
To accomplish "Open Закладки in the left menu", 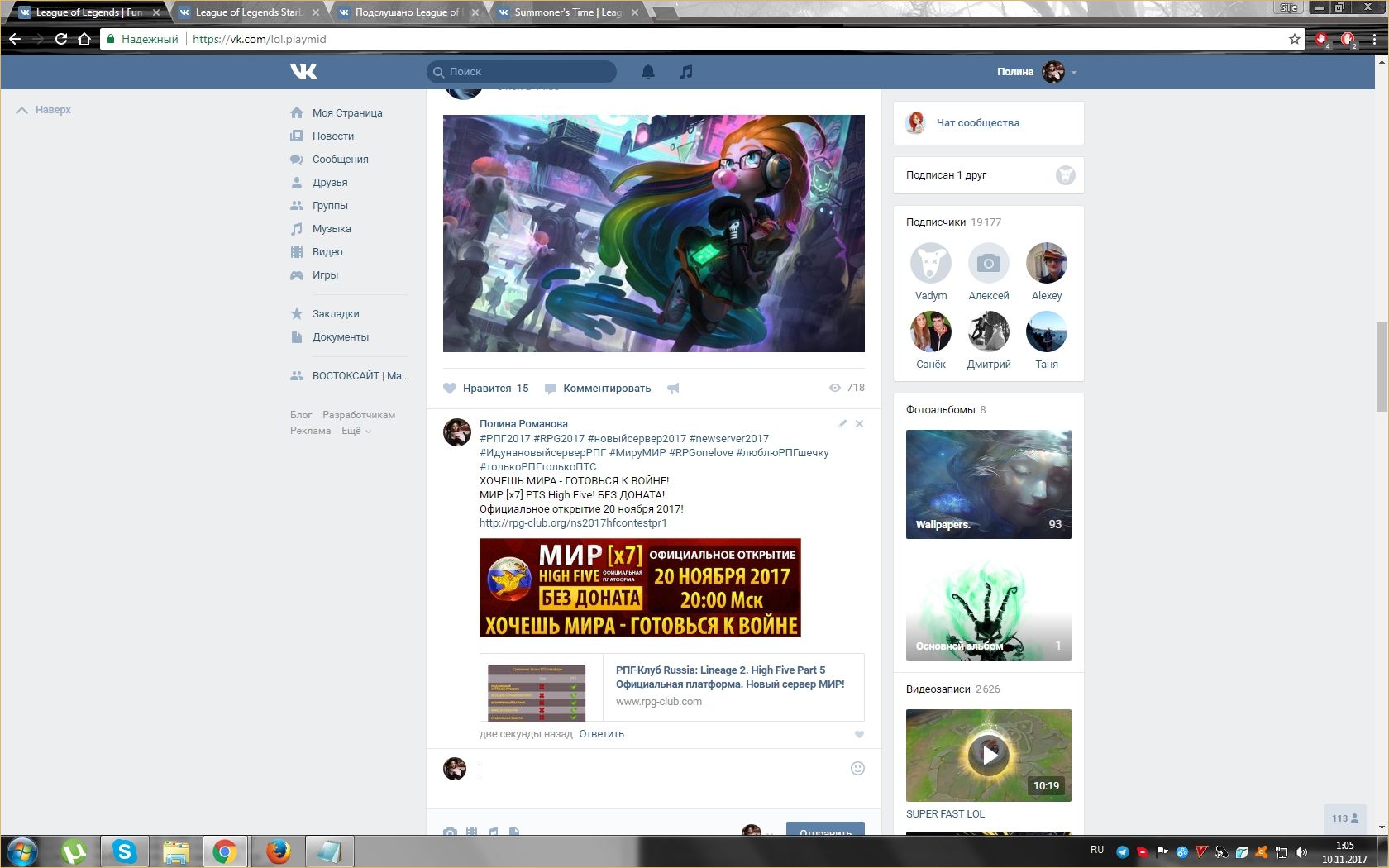I will point(336,314).
